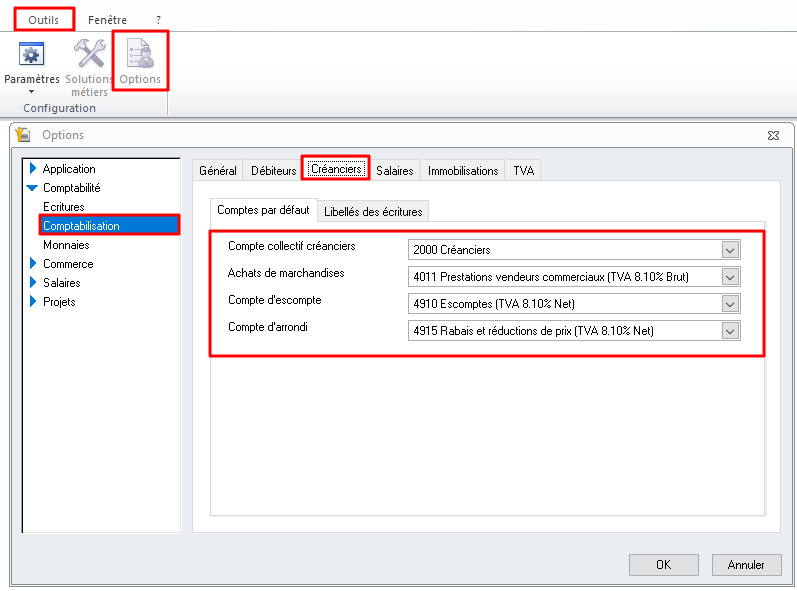The height and width of the screenshot is (591, 797).
Task: Collapse the Comptabilité tree node
Action: click(x=32, y=188)
